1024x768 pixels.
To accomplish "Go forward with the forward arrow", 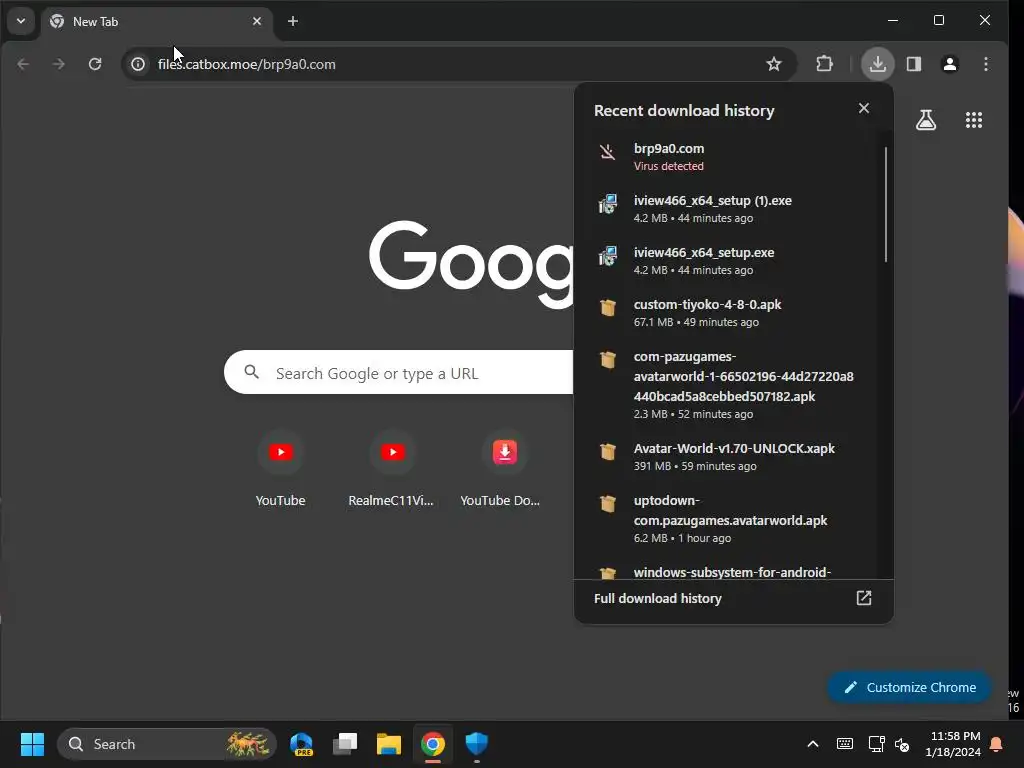I will [x=58, y=64].
